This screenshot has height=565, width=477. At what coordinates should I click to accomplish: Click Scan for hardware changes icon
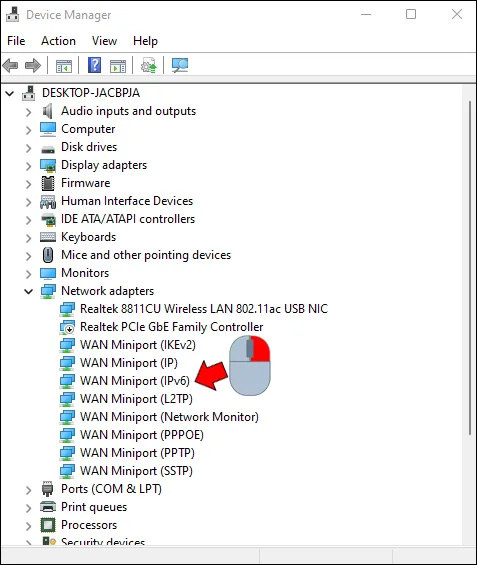click(179, 65)
